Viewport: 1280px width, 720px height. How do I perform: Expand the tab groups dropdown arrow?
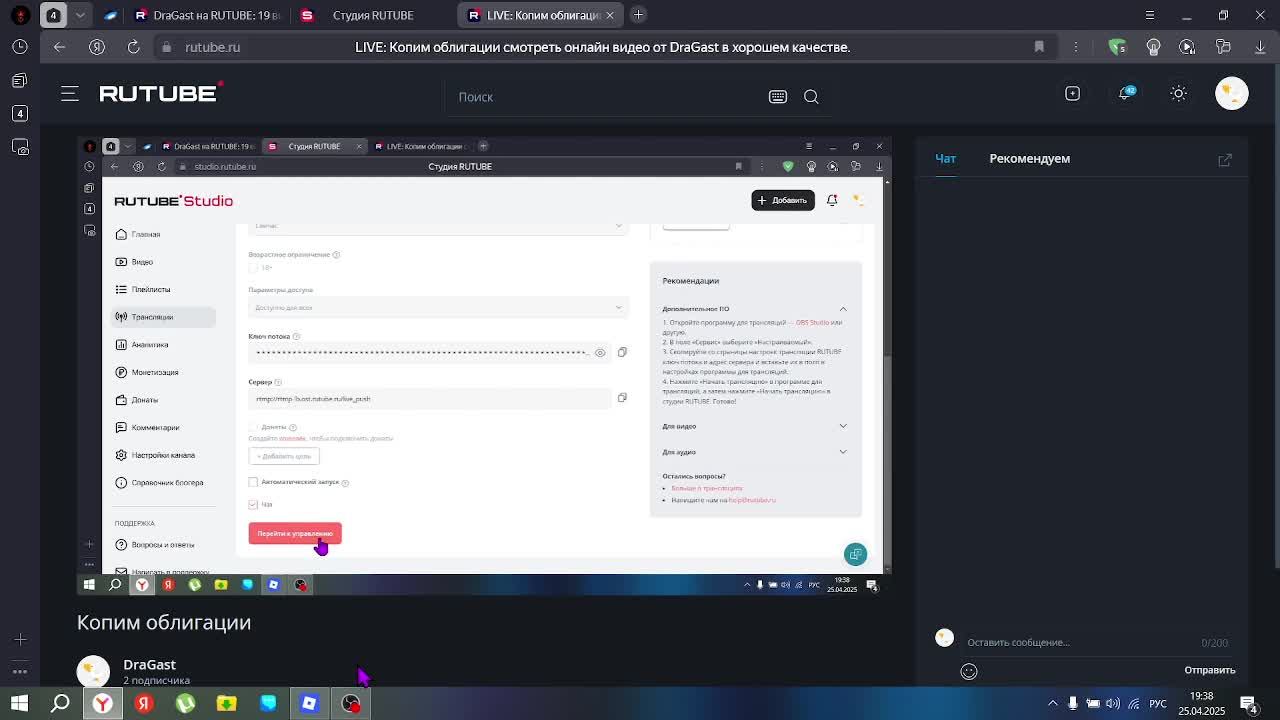[x=80, y=15]
